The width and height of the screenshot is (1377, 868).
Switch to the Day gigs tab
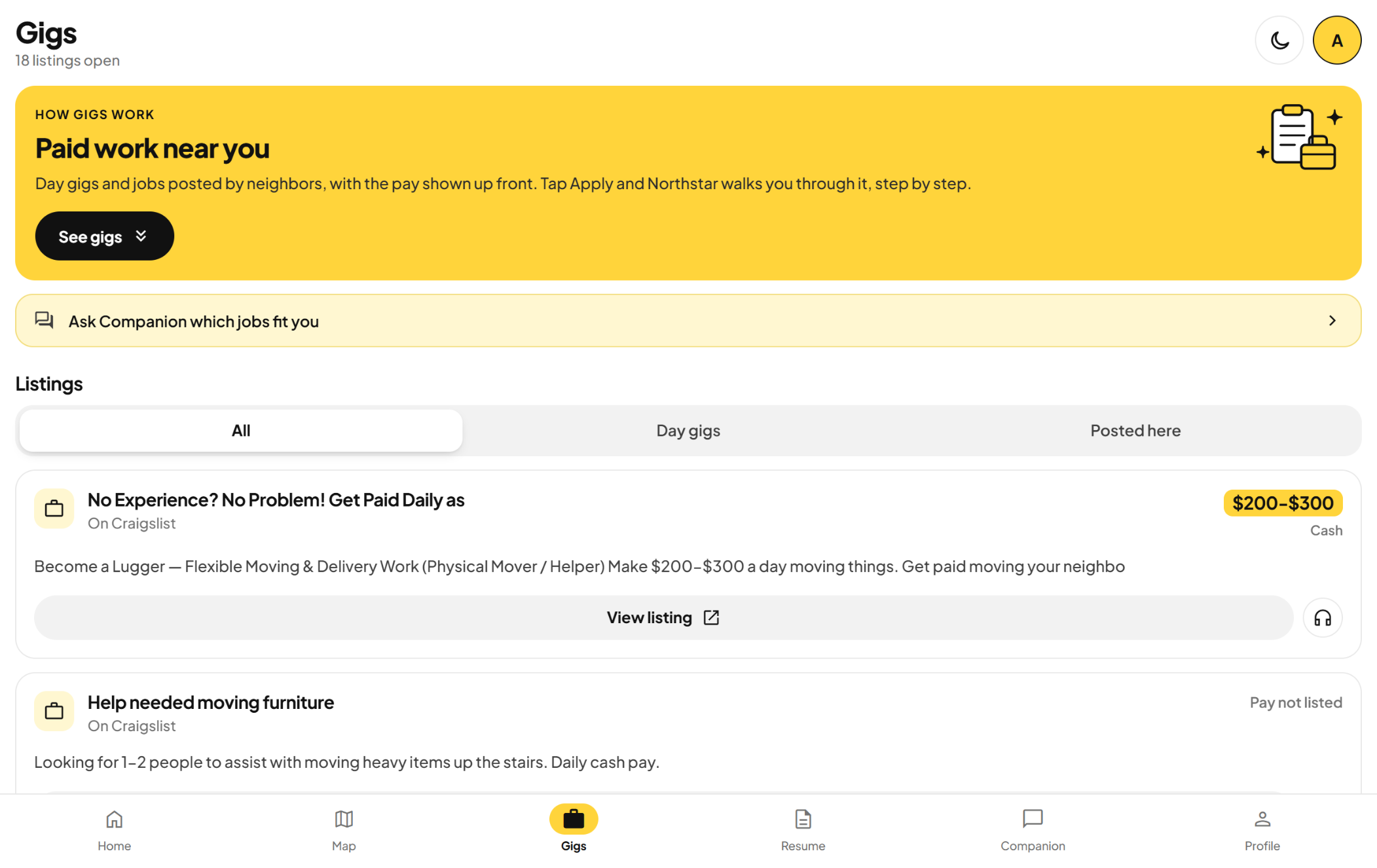tap(688, 431)
